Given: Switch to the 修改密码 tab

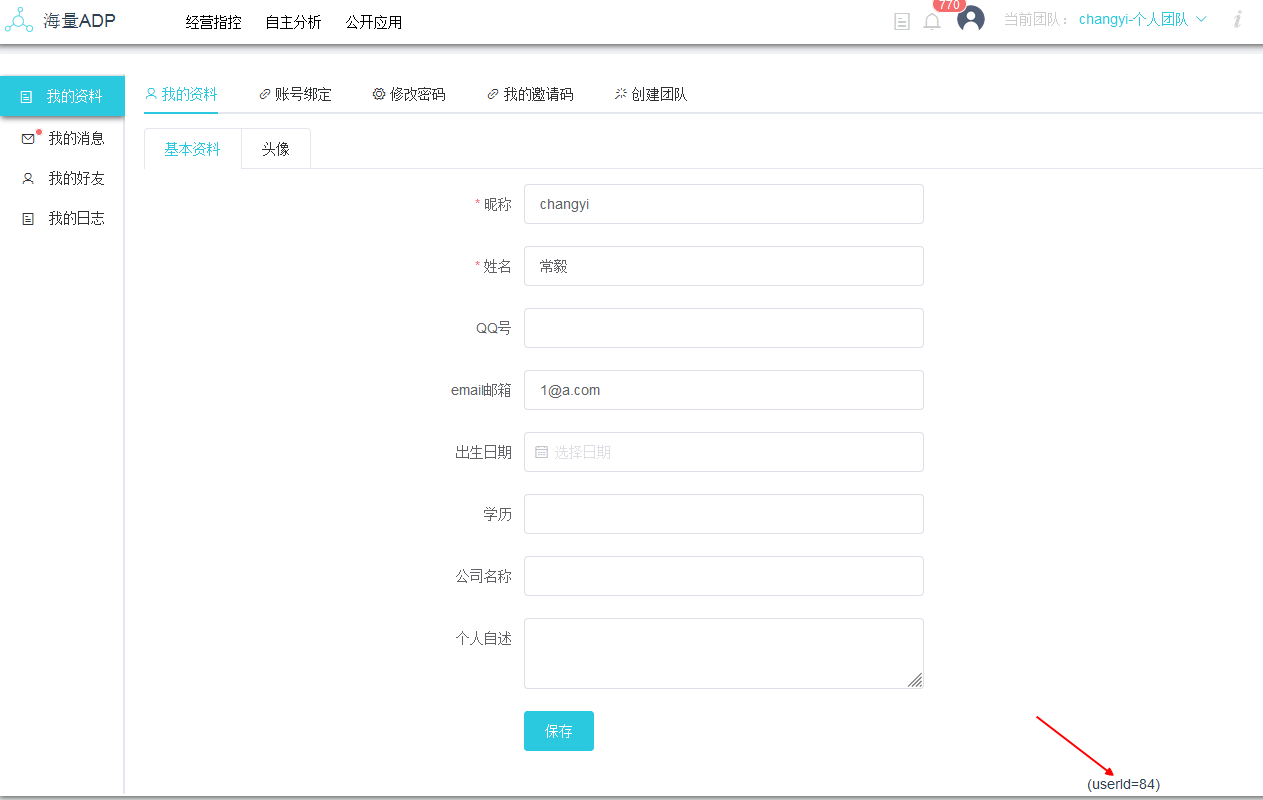Looking at the screenshot, I should click(x=409, y=94).
